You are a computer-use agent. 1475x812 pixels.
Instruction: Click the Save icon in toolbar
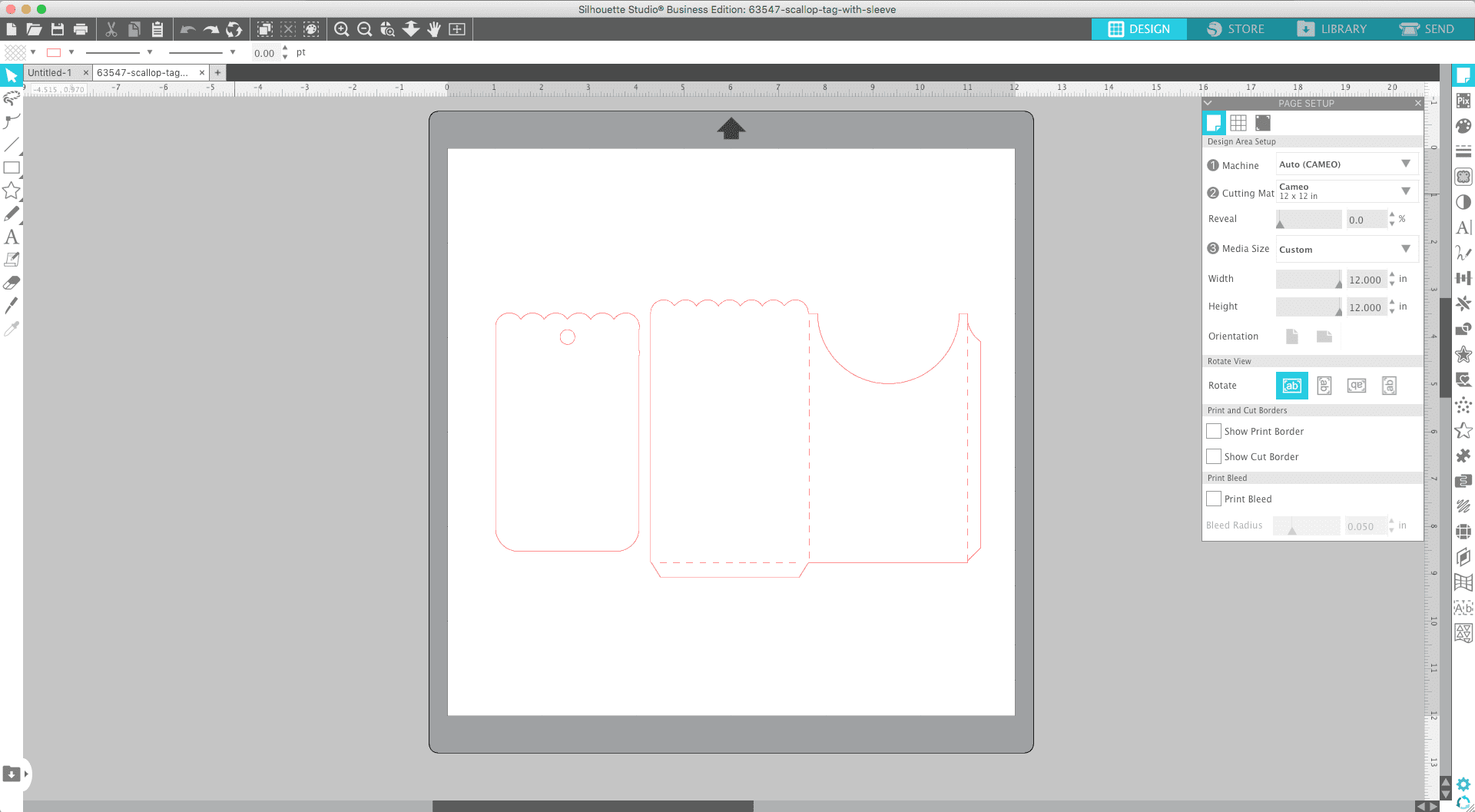(x=58, y=29)
